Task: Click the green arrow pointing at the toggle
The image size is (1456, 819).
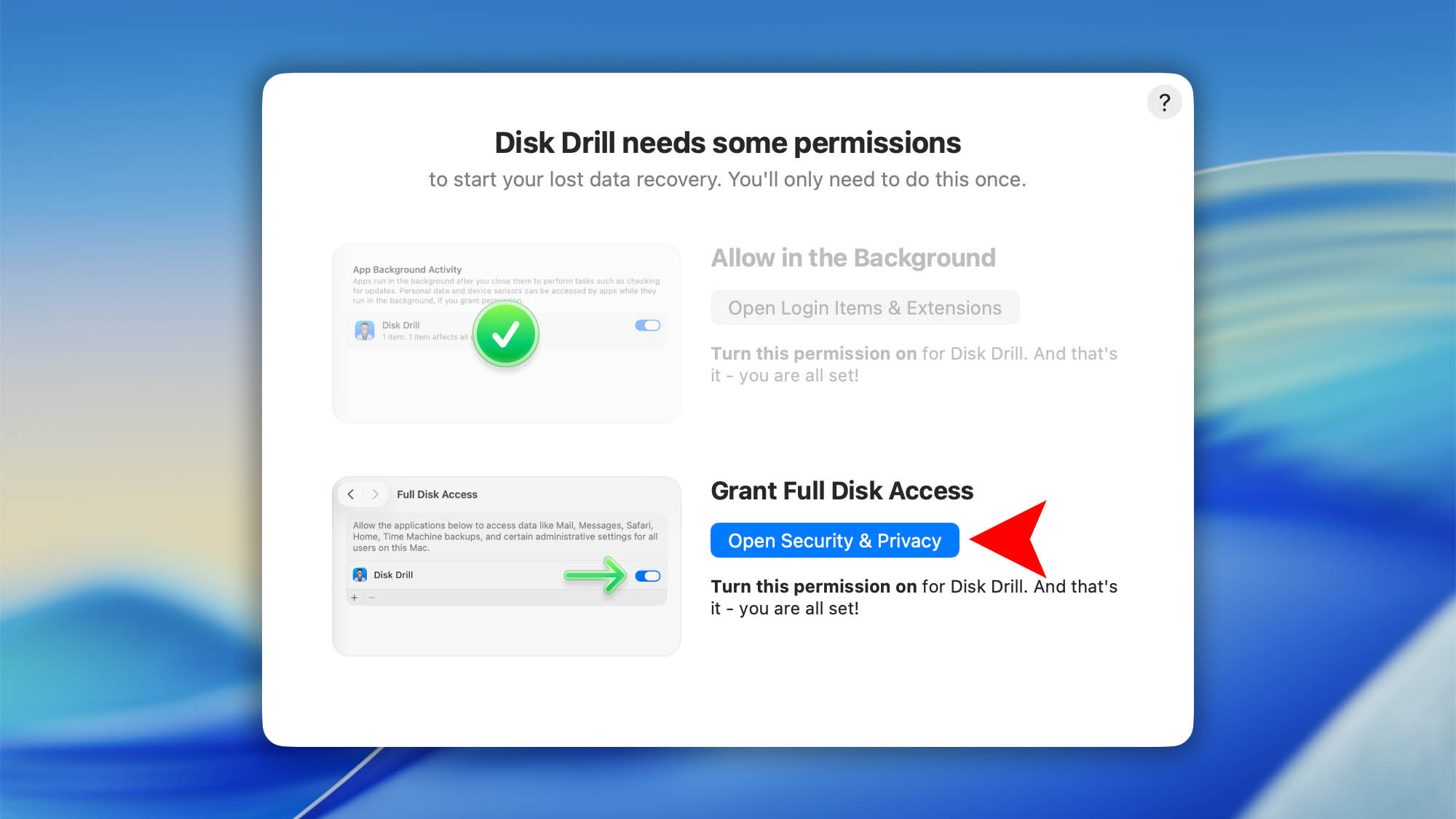Action: pos(596,575)
